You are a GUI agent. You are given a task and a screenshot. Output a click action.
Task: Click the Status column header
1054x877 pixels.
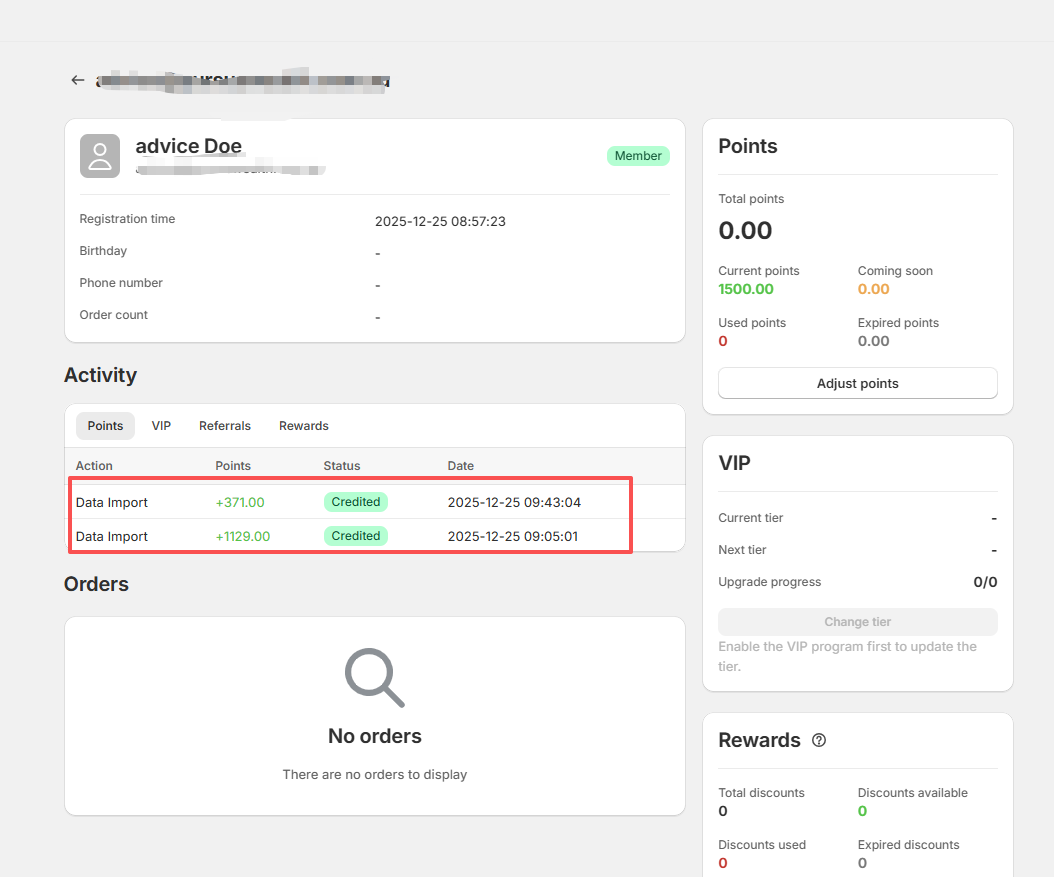coord(341,466)
